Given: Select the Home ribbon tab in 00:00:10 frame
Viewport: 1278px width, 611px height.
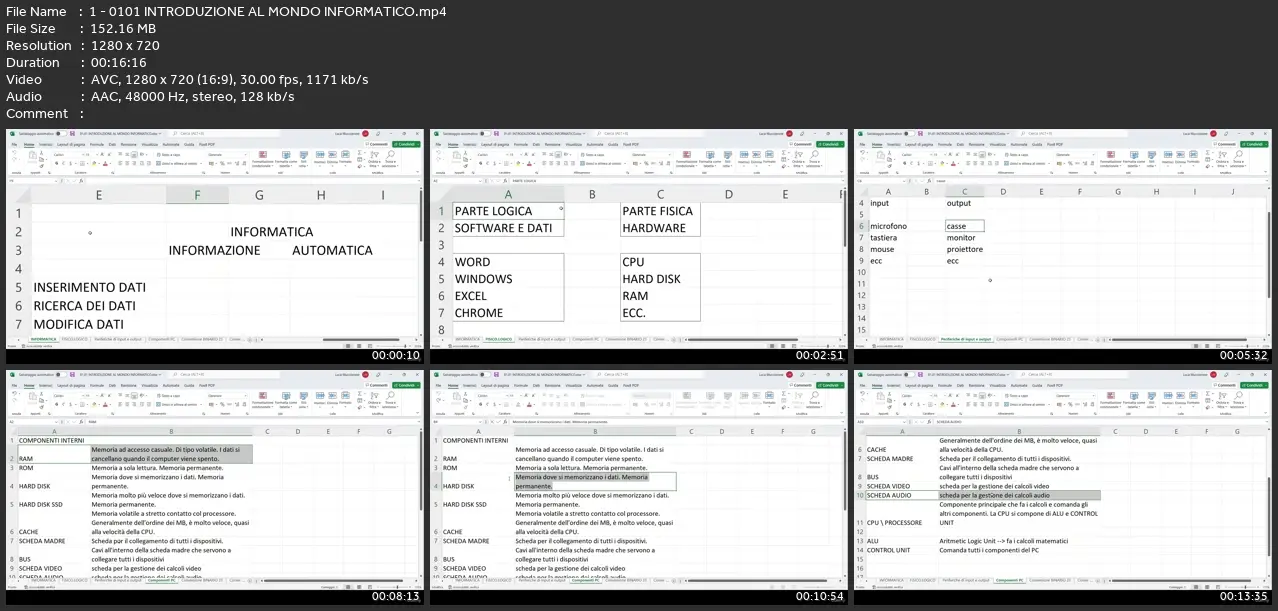Looking at the screenshot, I should click(29, 144).
